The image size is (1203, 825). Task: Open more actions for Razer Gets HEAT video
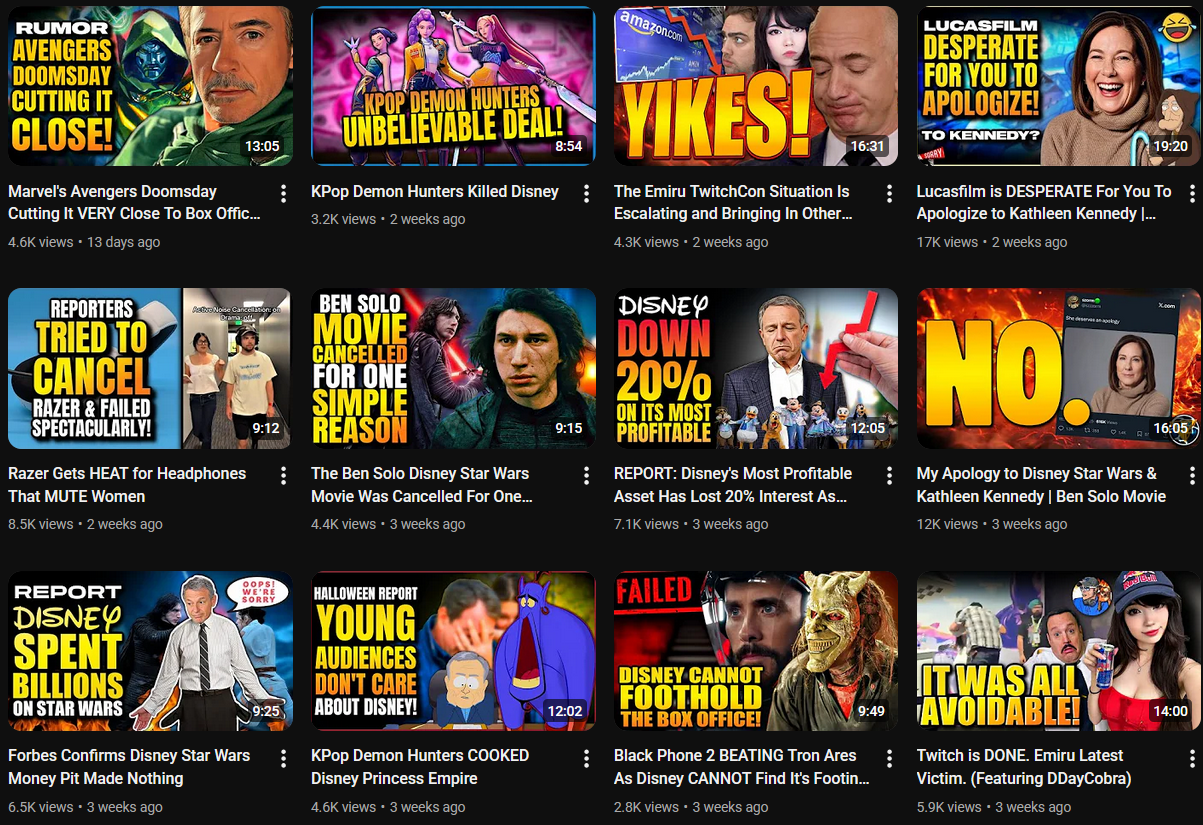pyautogui.click(x=284, y=475)
